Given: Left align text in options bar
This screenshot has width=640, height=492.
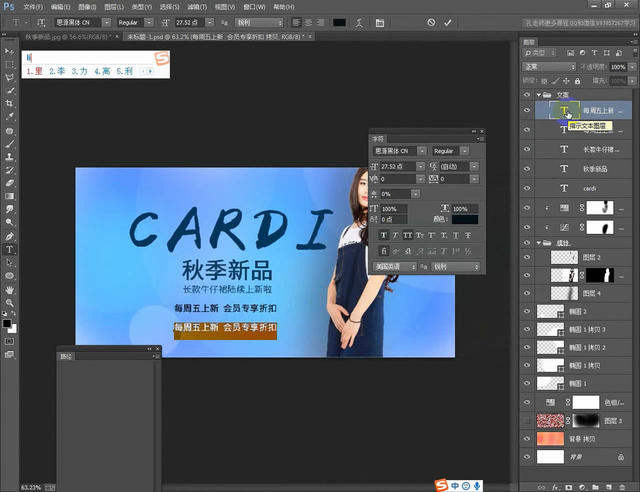Looking at the screenshot, I should [x=297, y=22].
